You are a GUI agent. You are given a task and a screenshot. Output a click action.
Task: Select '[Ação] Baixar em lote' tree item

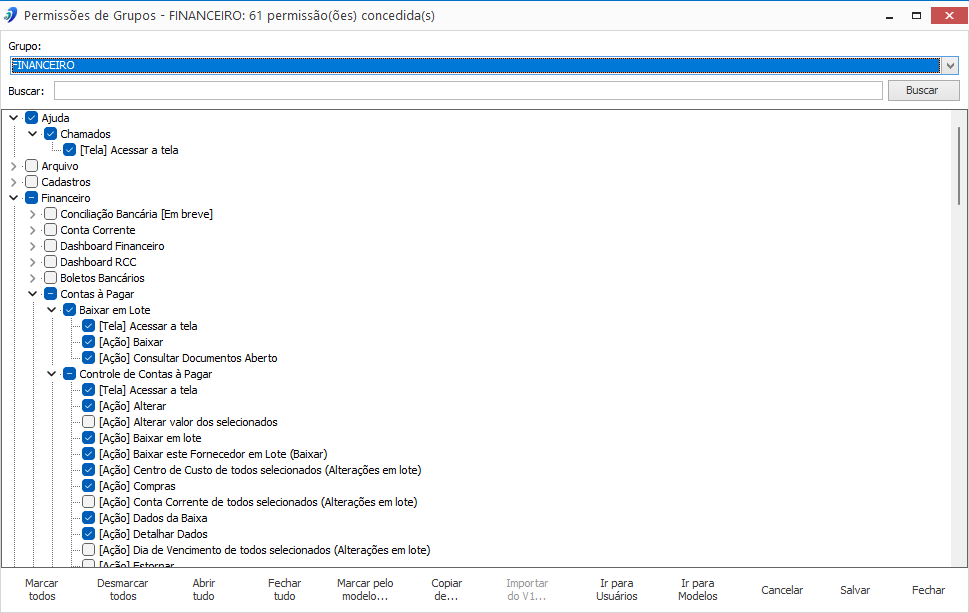150,438
